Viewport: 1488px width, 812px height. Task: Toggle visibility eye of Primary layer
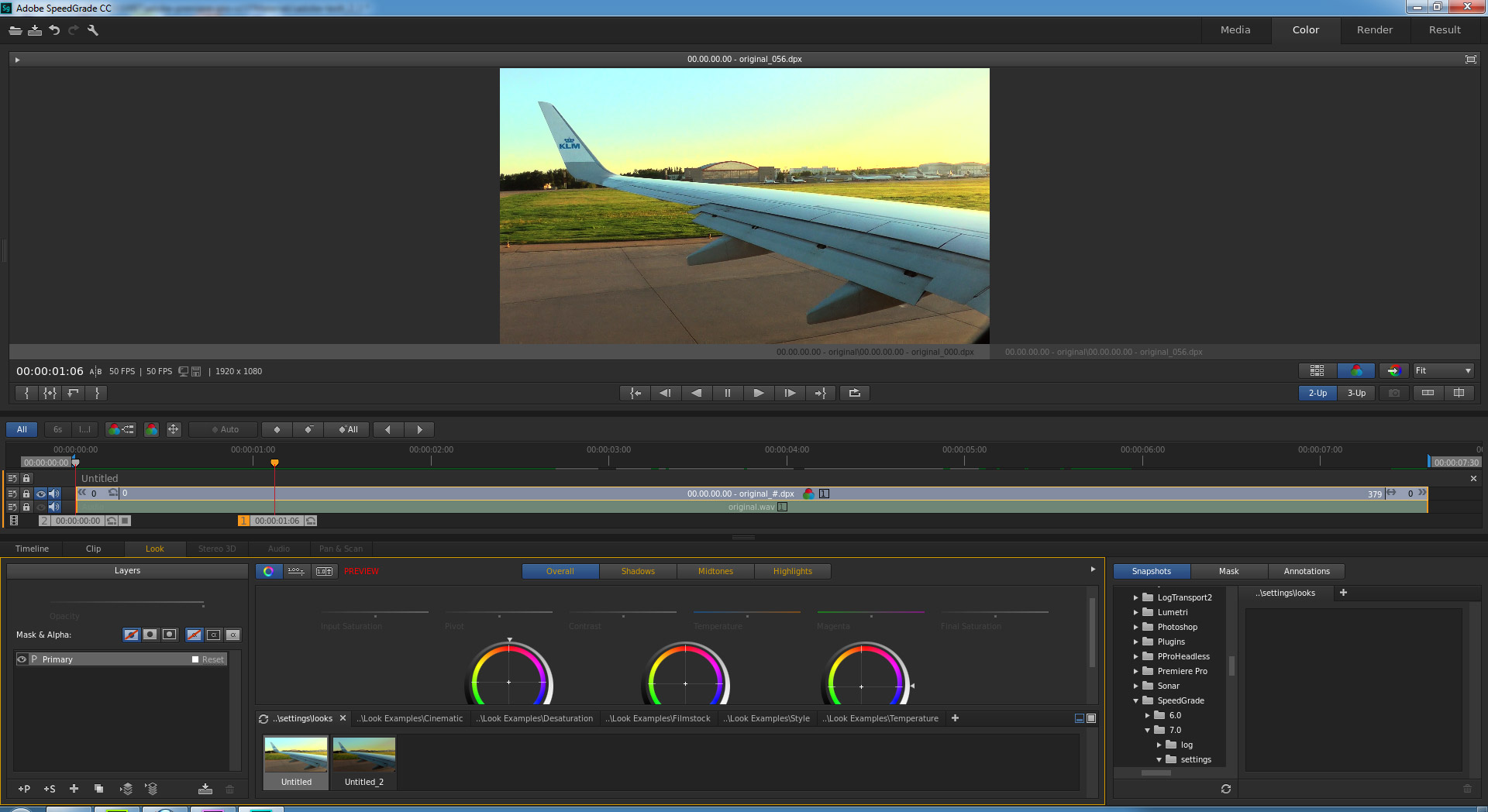click(22, 659)
